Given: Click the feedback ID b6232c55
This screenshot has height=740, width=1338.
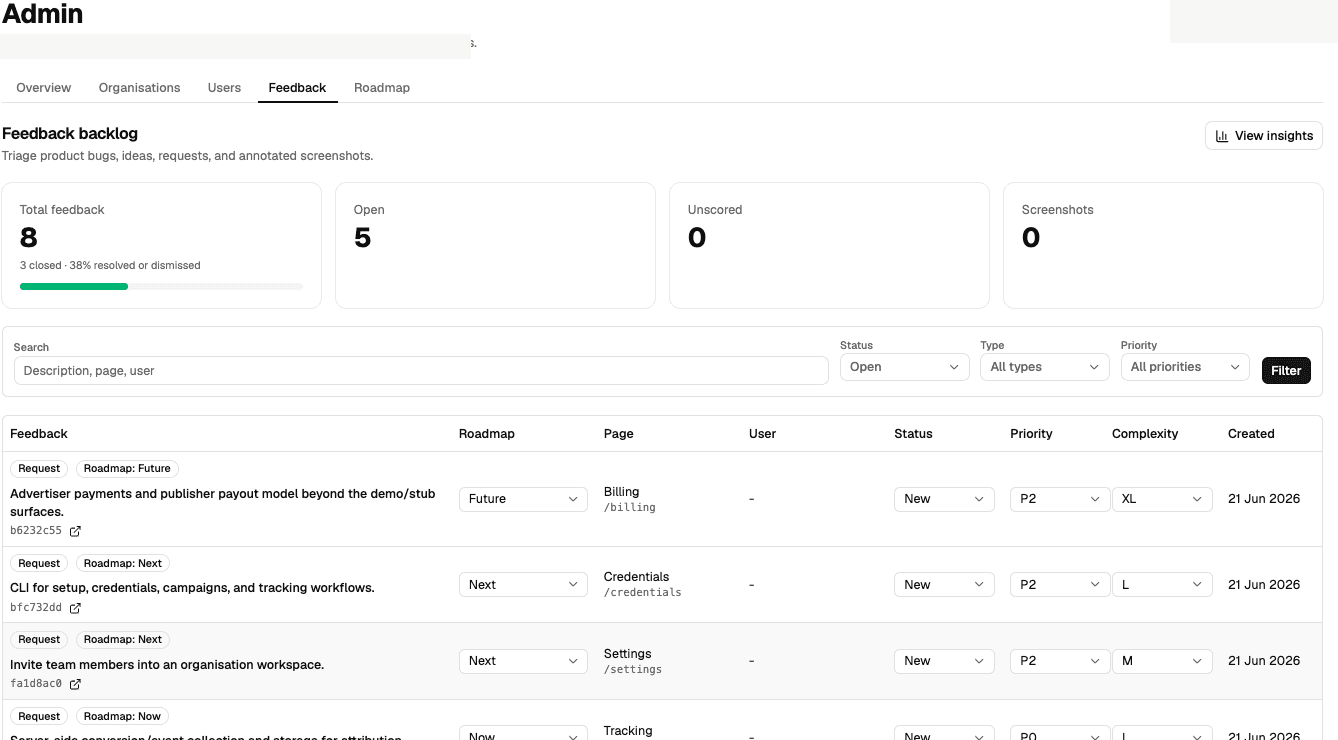Looking at the screenshot, I should (x=36, y=531).
